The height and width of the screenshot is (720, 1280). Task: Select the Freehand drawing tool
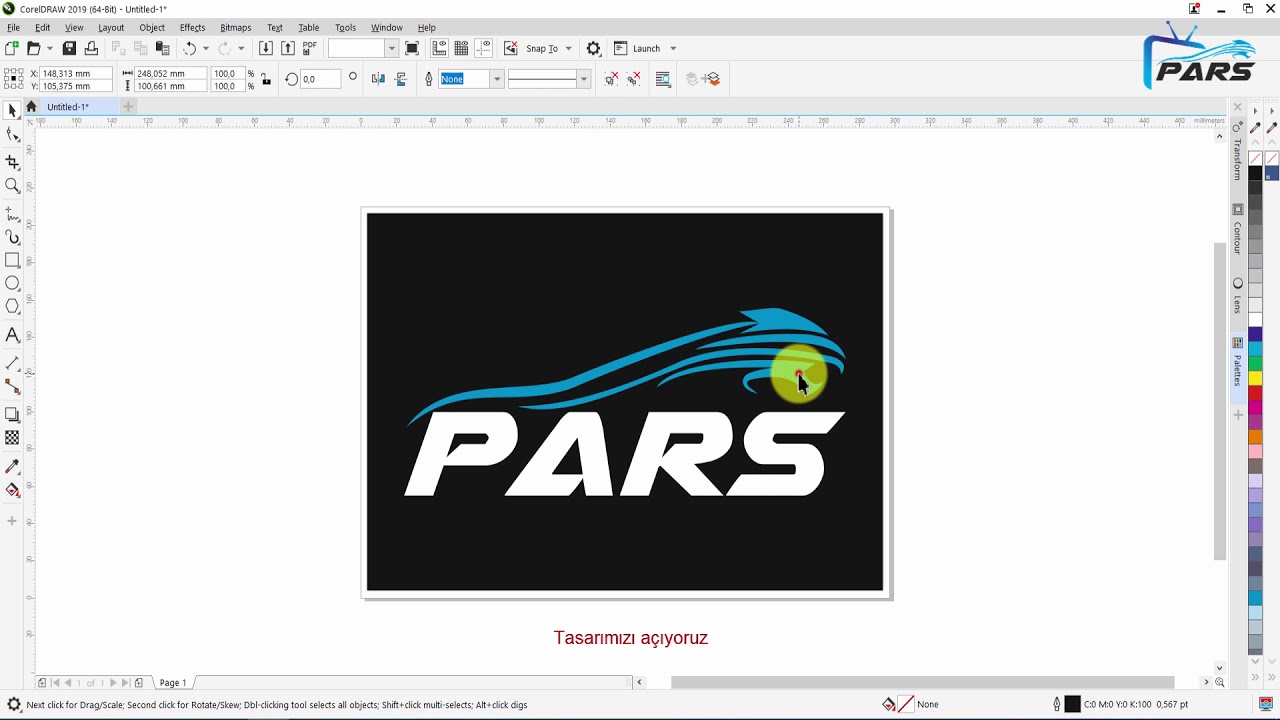(12, 214)
